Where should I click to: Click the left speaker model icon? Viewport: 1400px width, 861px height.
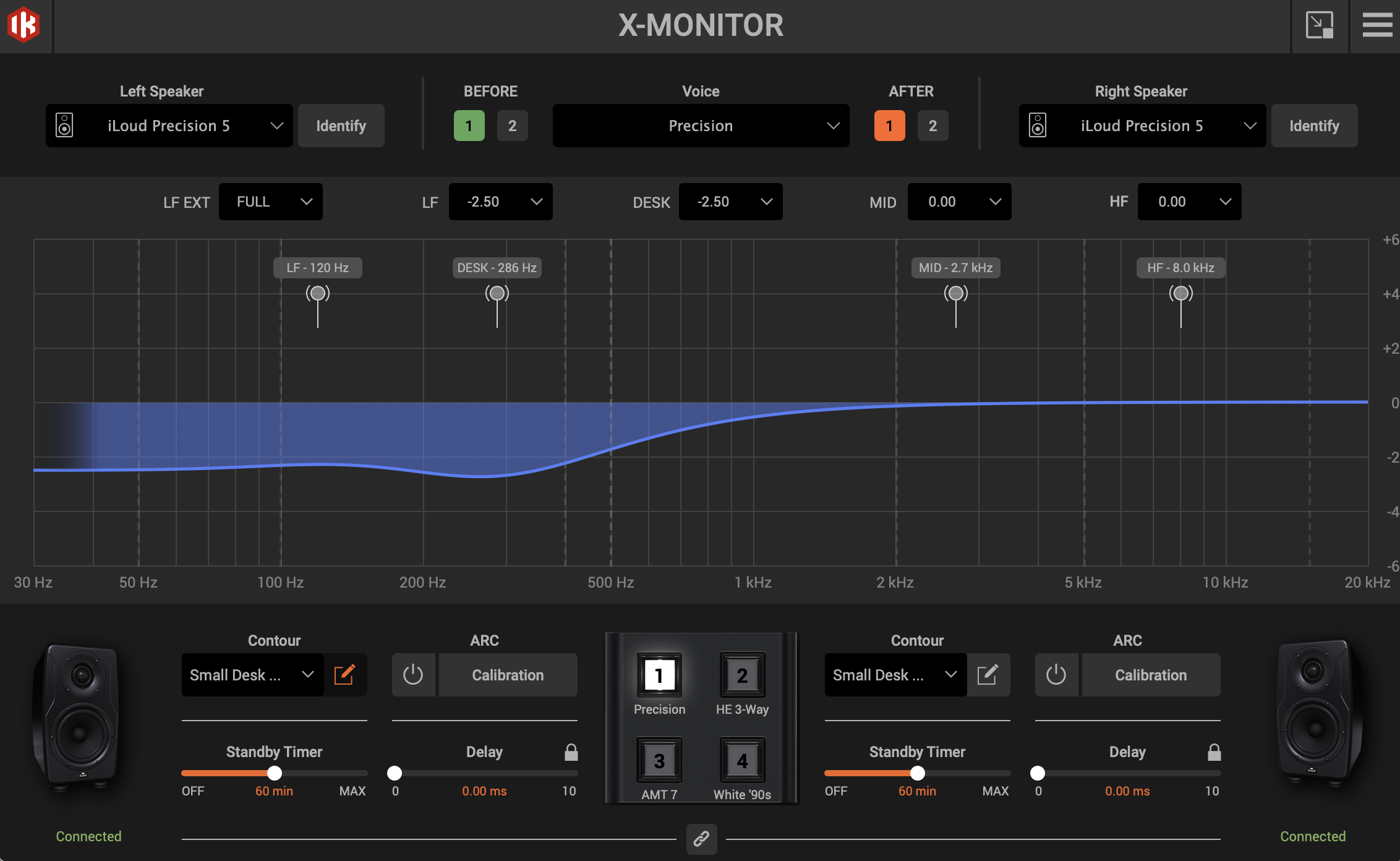(x=64, y=126)
